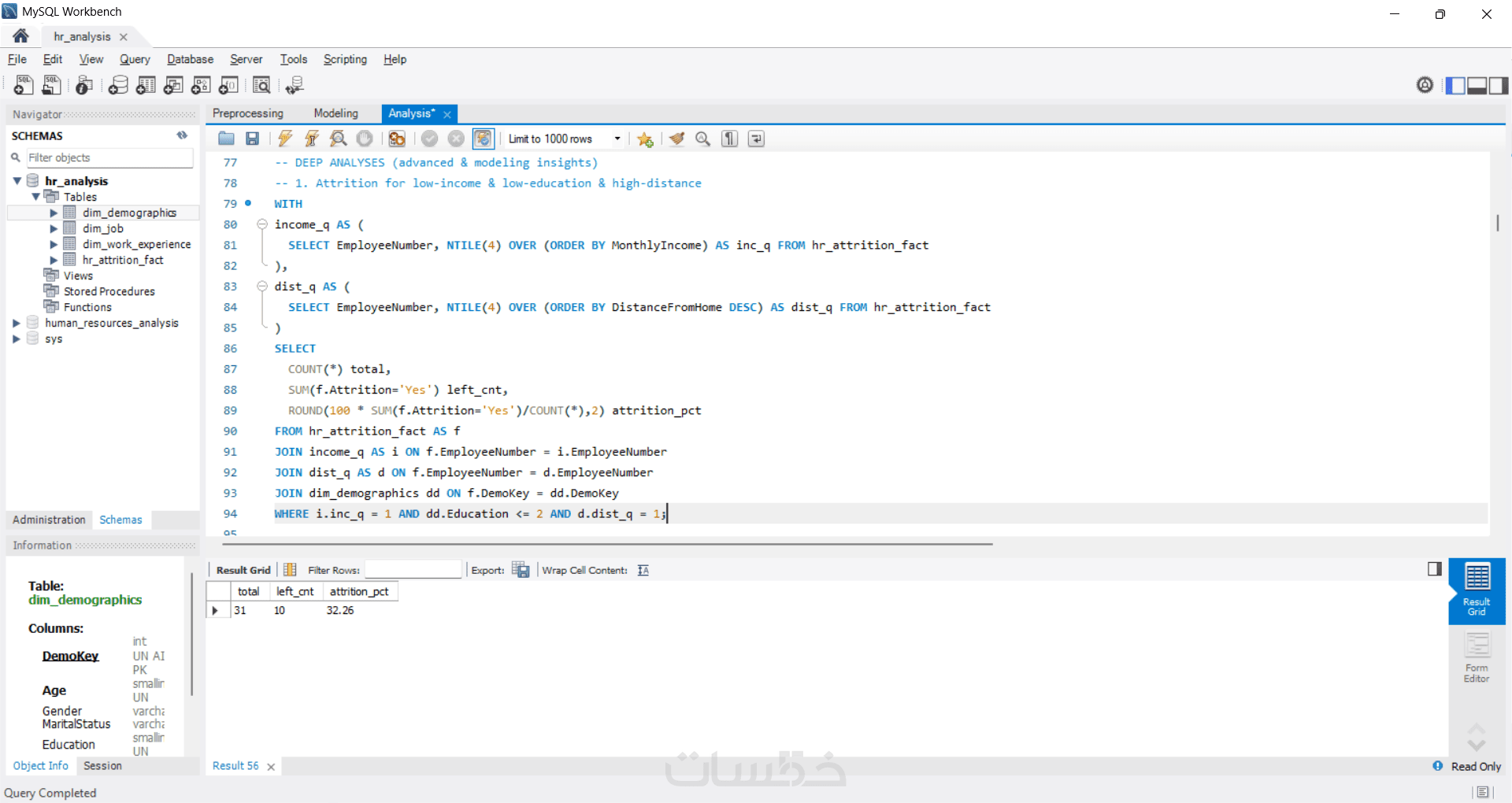Click the Filter objects search field
Screen dimensions: 1512x803
point(109,157)
